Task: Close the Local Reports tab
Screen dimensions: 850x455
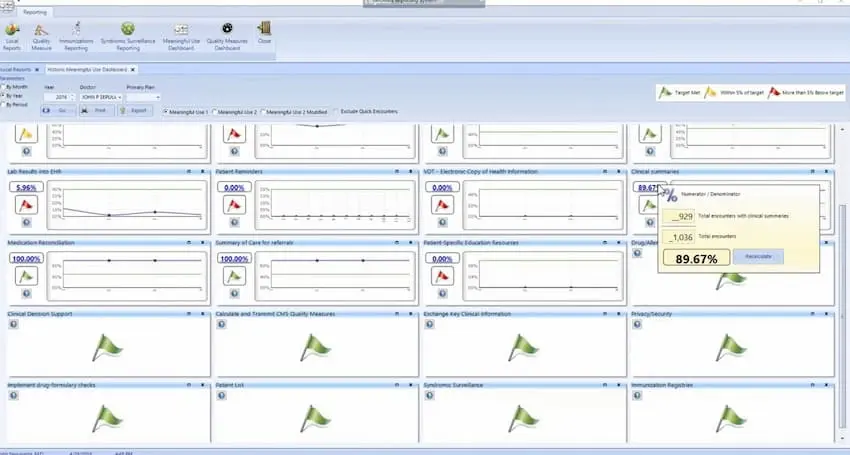Action: 37,69
